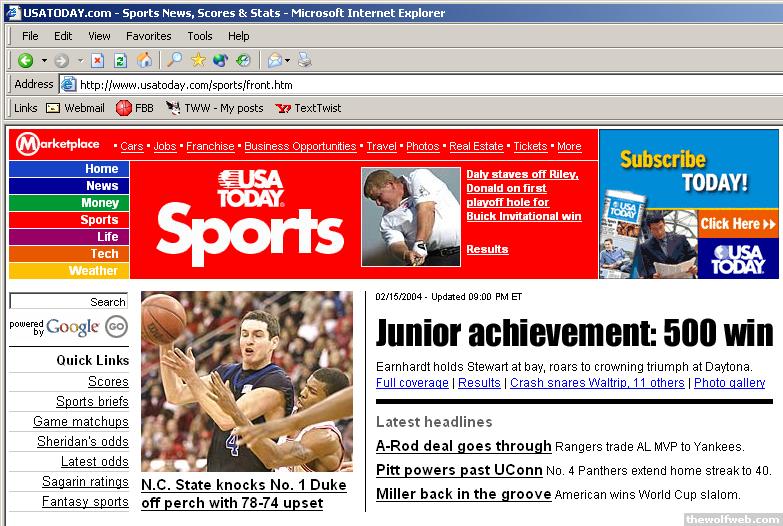Click the Photo gallery link
Image resolution: width=783 pixels, height=526 pixels.
[729, 383]
